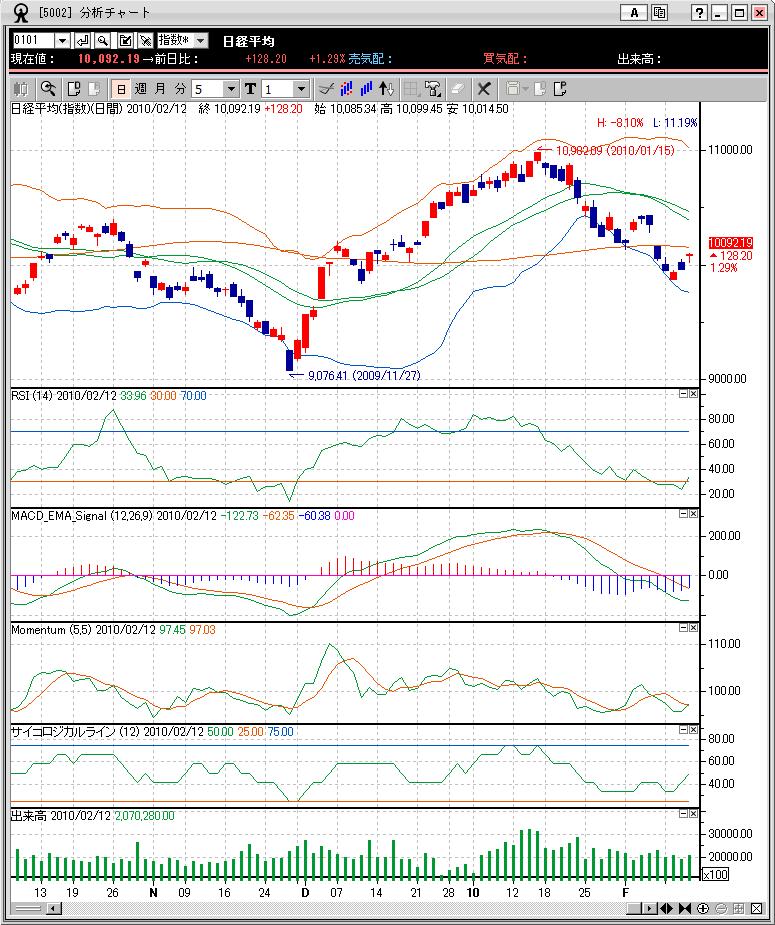Toggle the daily (日) chart period button
This screenshot has width=775, height=925.
click(121, 89)
